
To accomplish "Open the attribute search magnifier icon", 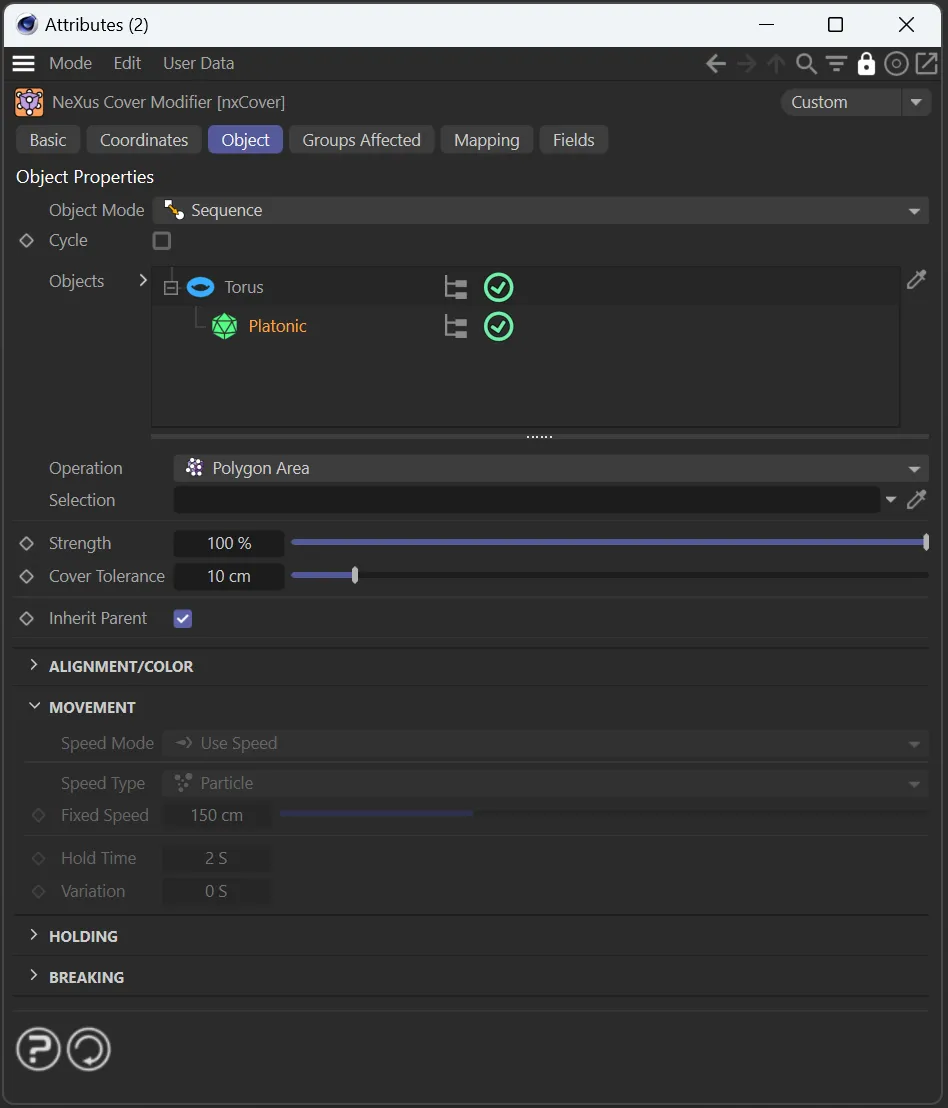I will click(x=806, y=64).
